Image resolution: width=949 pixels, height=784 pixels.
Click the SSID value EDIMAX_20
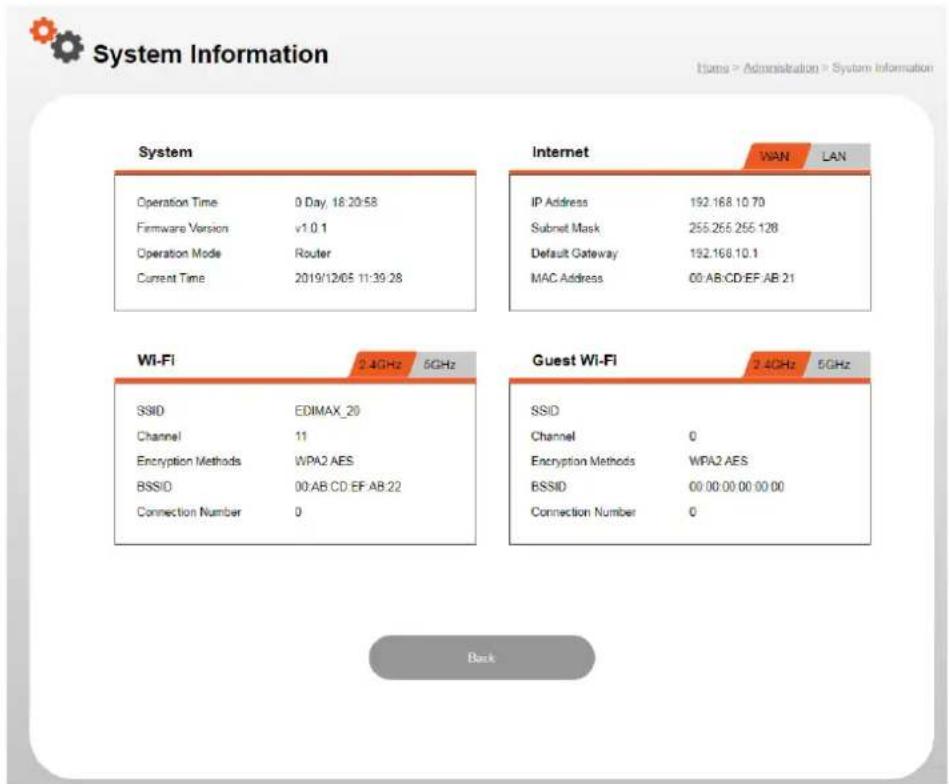point(327,410)
